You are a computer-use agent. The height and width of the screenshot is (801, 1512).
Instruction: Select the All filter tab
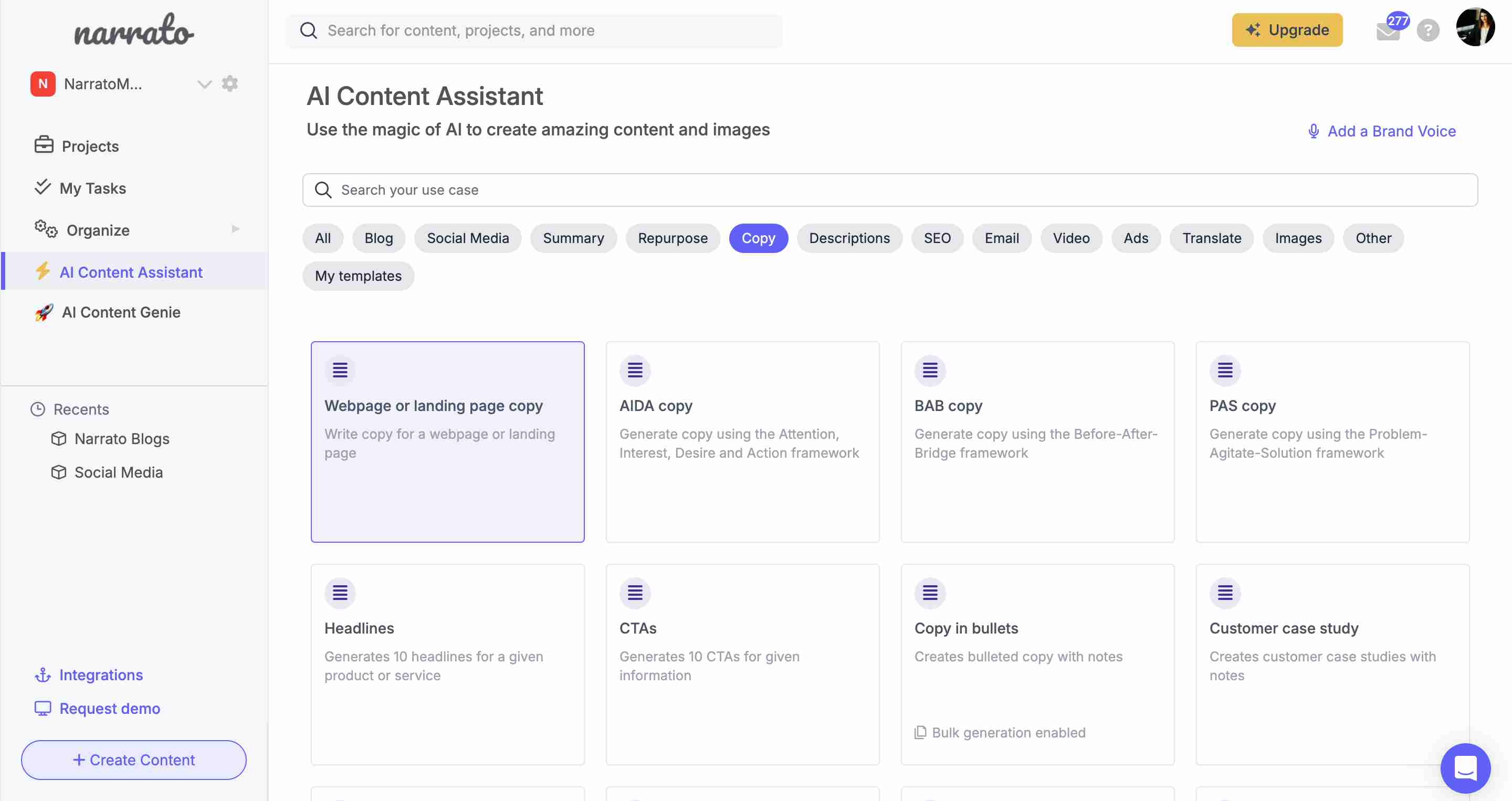tap(323, 238)
